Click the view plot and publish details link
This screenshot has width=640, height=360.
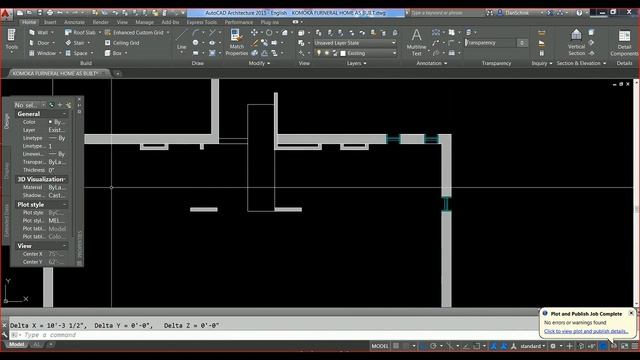586,331
